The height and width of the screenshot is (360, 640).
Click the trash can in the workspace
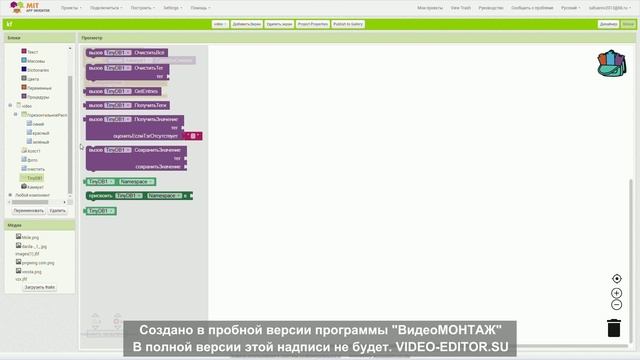pos(614,328)
